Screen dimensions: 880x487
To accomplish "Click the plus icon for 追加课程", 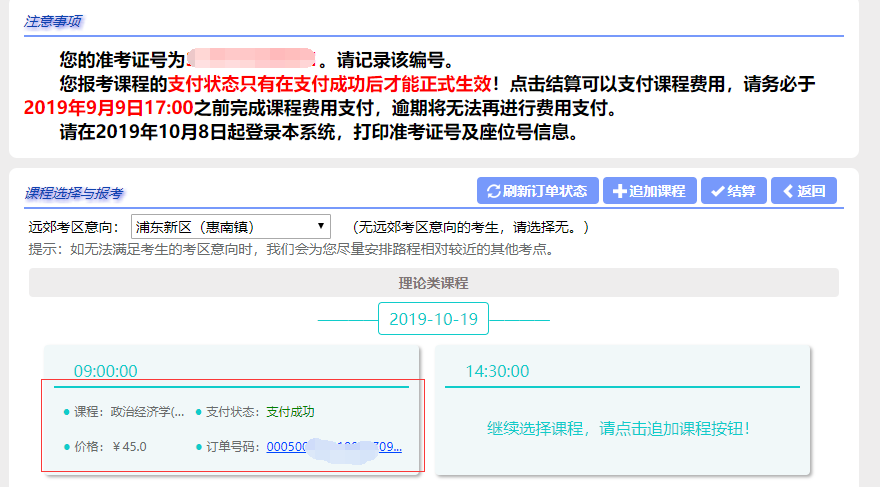I will click(x=619, y=191).
